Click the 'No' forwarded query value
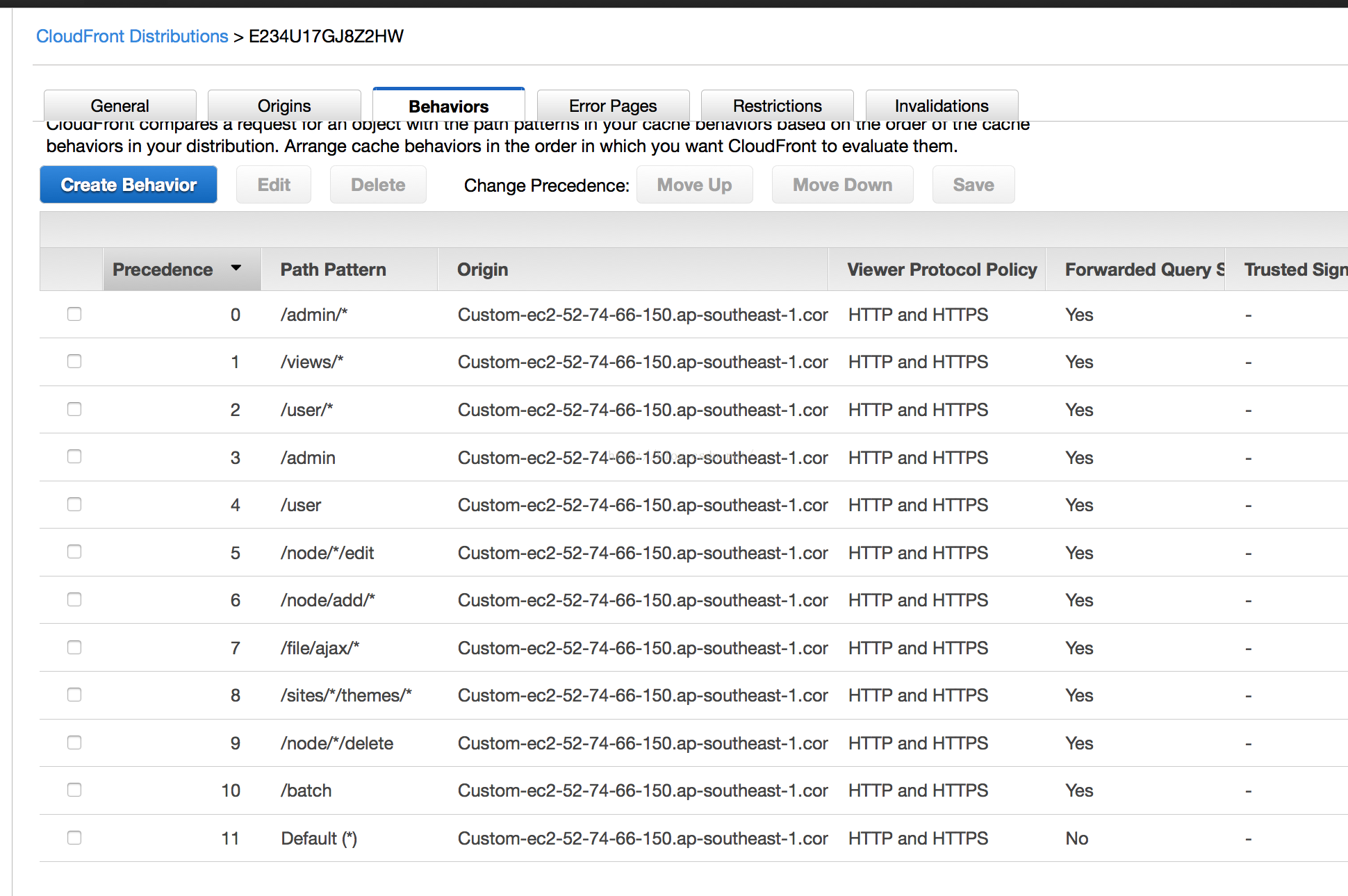The height and width of the screenshot is (896, 1348). [1077, 838]
